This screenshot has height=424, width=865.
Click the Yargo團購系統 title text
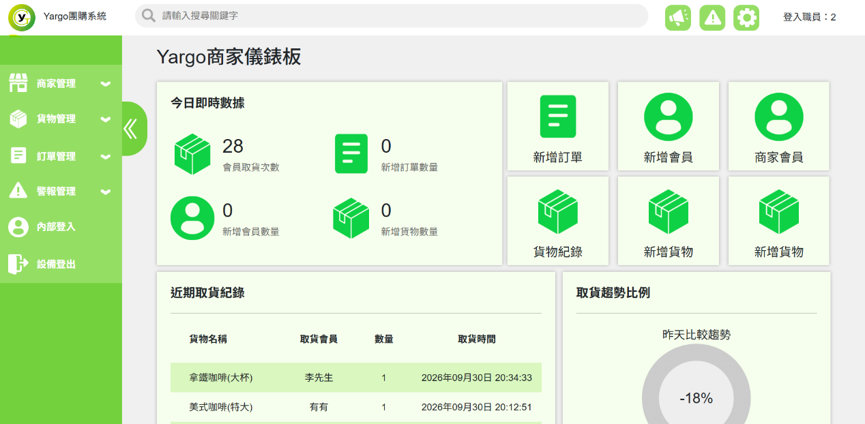click(74, 17)
